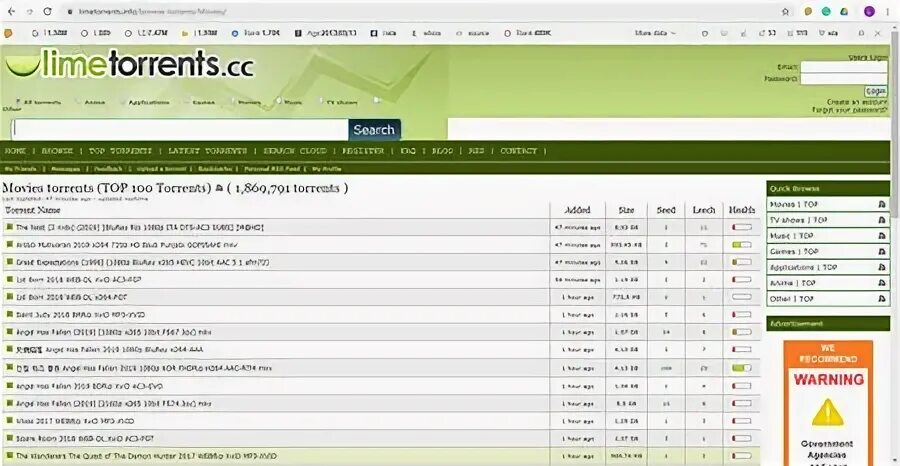Click the health bar in the first torrent row
The image size is (900, 466).
[x=742, y=227]
